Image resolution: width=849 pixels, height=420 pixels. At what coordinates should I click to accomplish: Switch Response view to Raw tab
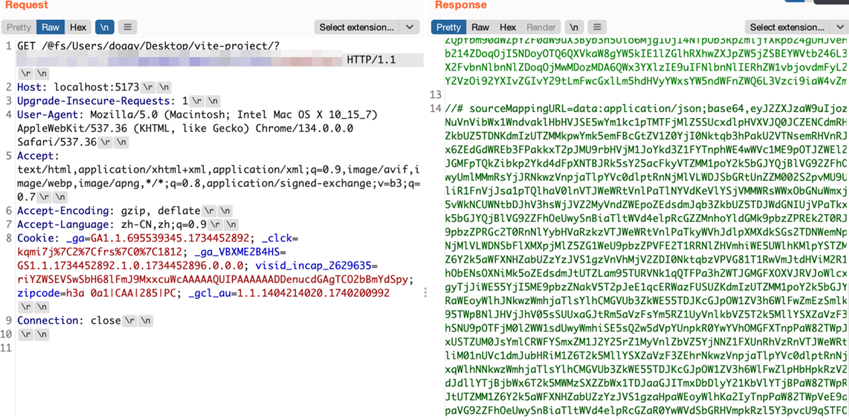click(480, 27)
